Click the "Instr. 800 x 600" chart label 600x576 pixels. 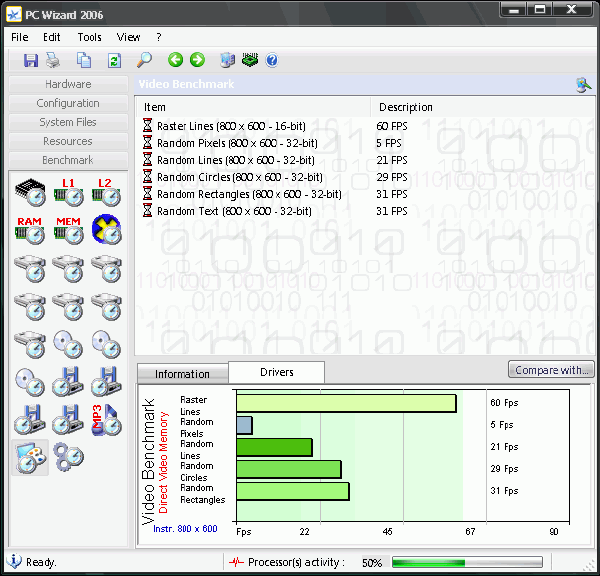tap(185, 529)
